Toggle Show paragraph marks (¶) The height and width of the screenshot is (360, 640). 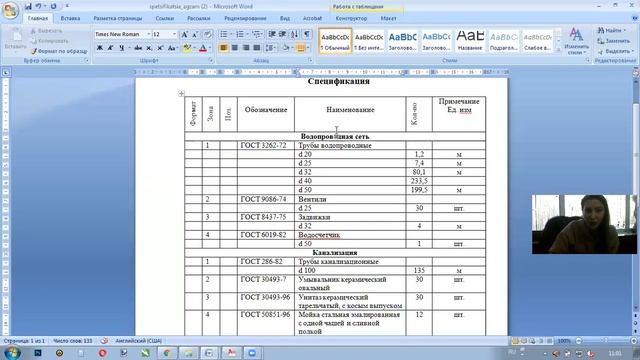[307, 35]
